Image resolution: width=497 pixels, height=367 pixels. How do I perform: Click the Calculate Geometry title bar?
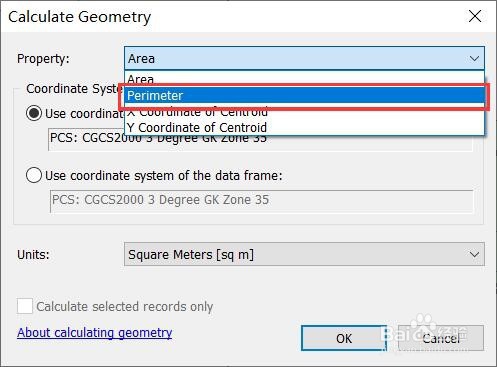tap(233, 16)
